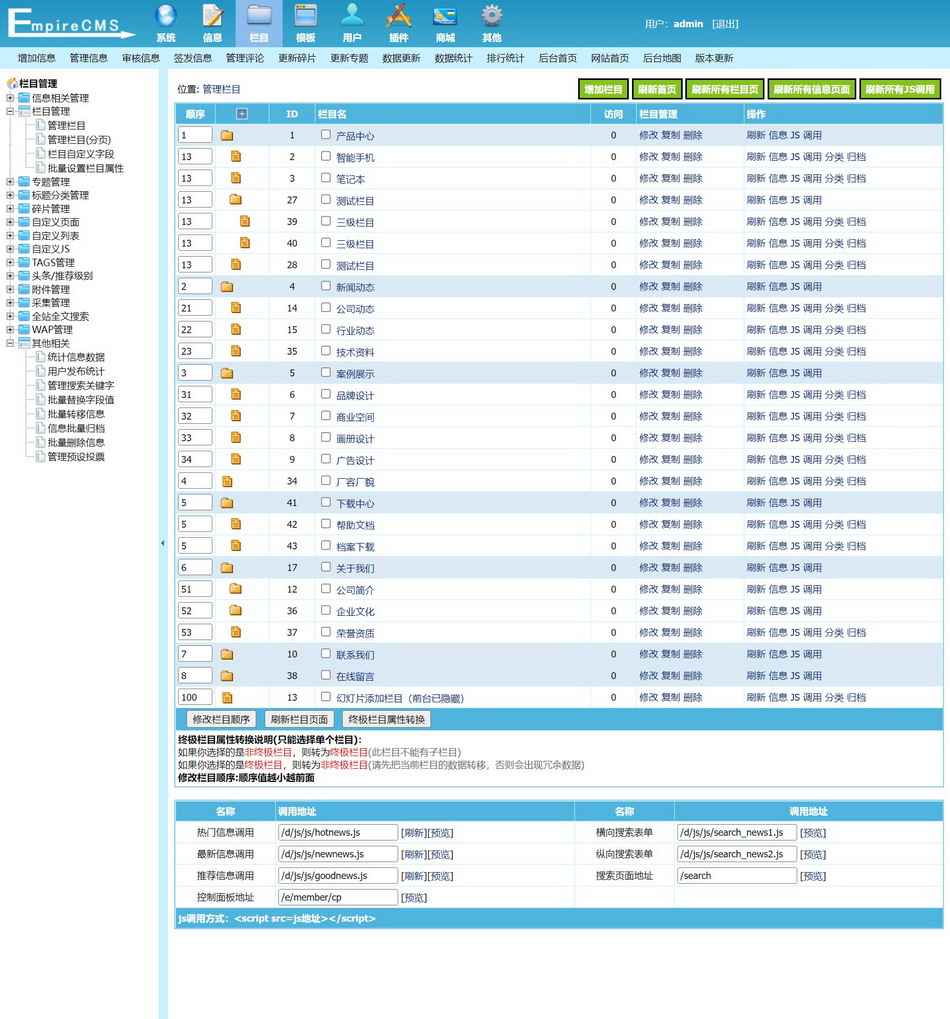Open the 审核信息 menu item

click(x=140, y=58)
